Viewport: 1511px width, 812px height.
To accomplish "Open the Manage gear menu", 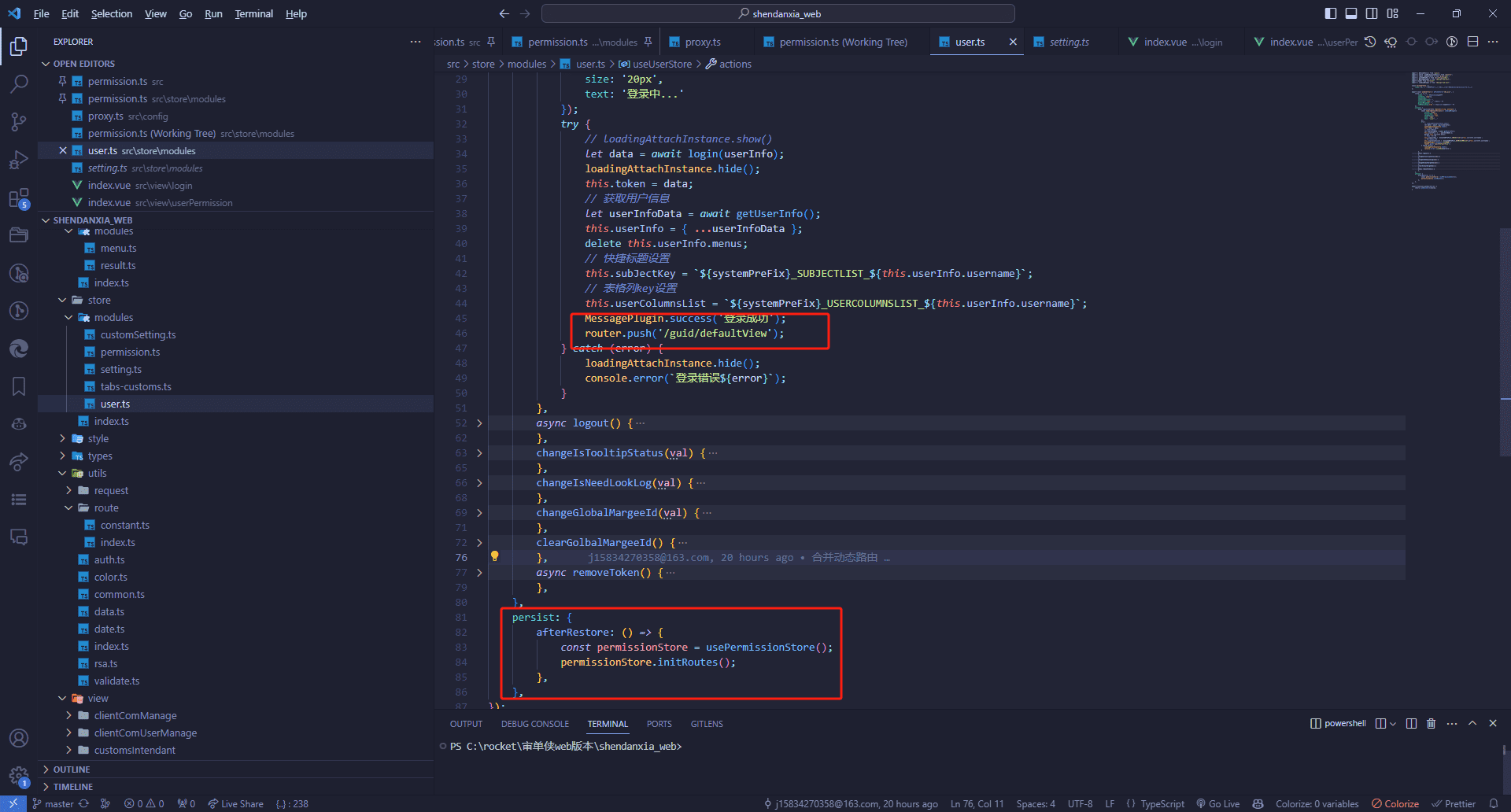I will coord(19,777).
